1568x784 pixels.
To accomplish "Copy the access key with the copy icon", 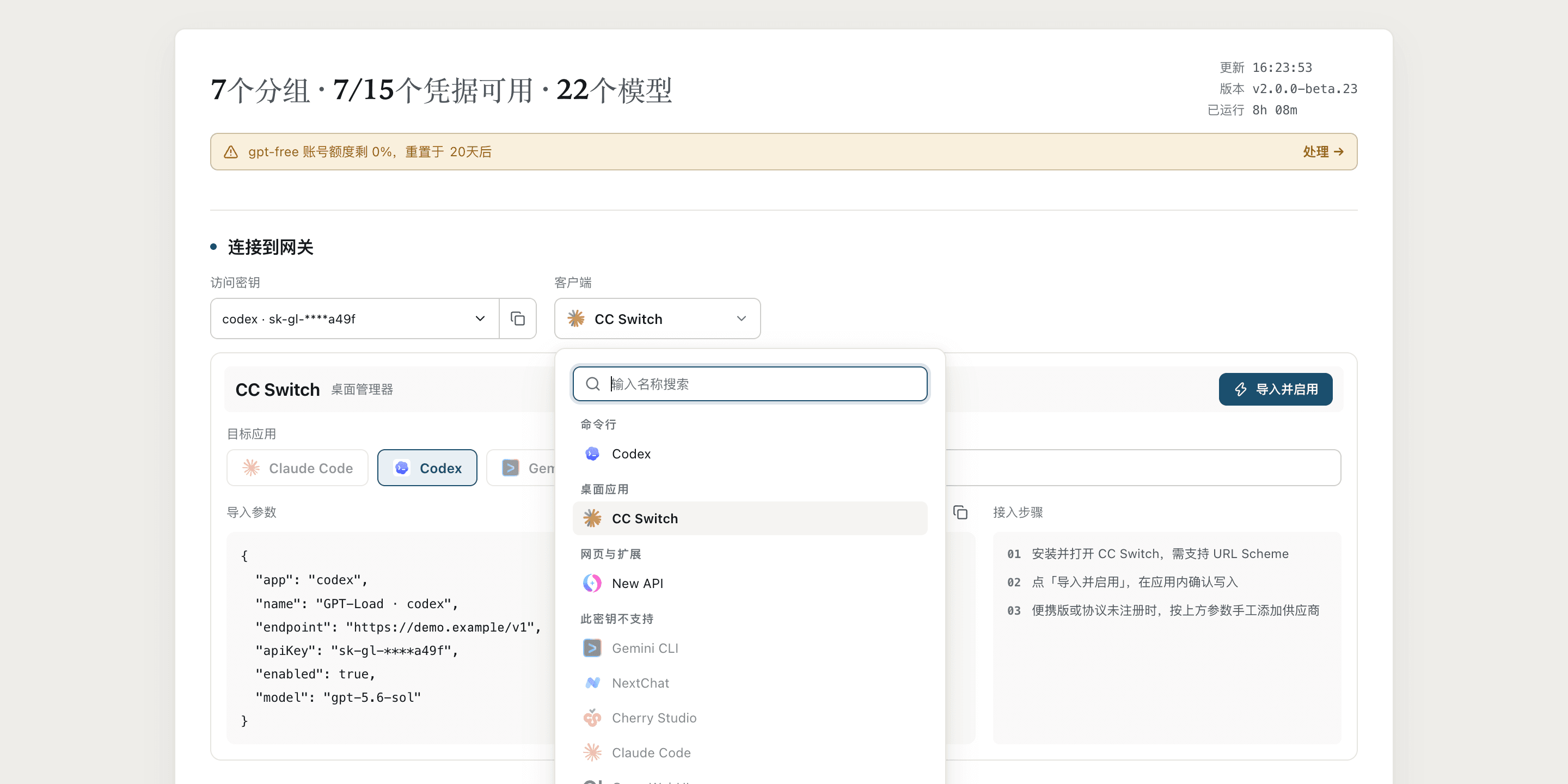I will [517, 318].
